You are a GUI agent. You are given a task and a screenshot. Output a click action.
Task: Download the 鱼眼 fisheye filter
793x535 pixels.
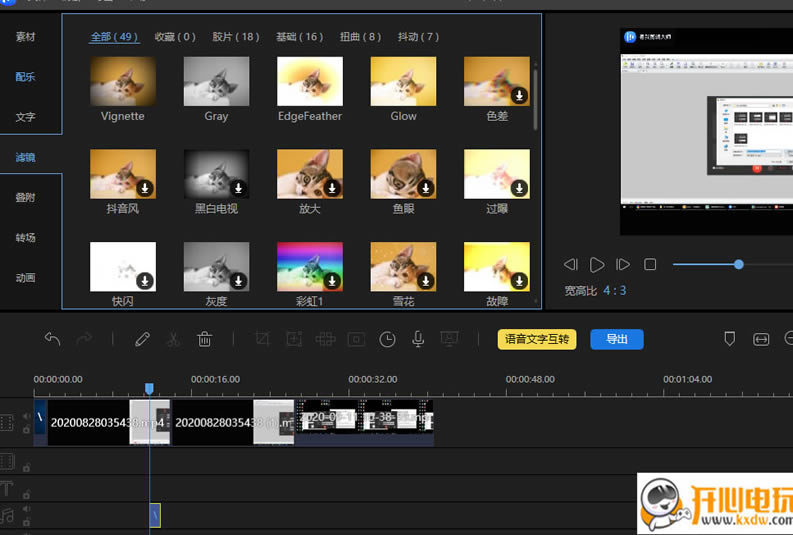point(425,188)
